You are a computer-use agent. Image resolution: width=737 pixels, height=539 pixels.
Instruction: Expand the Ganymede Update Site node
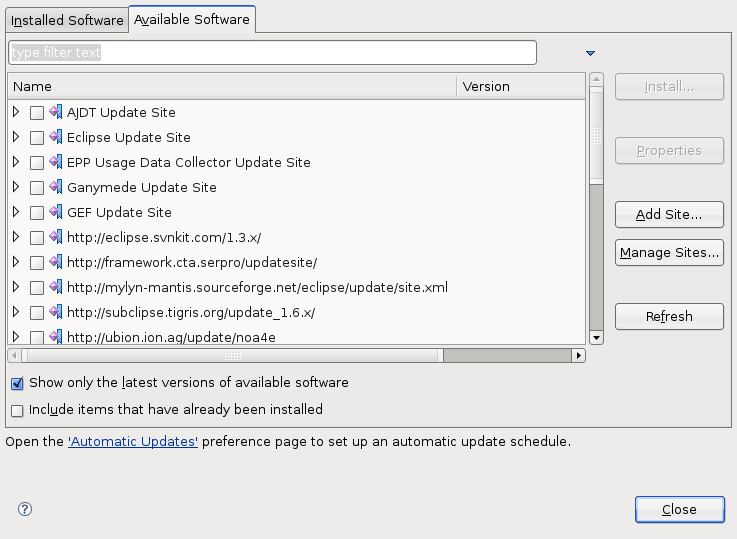(16, 187)
